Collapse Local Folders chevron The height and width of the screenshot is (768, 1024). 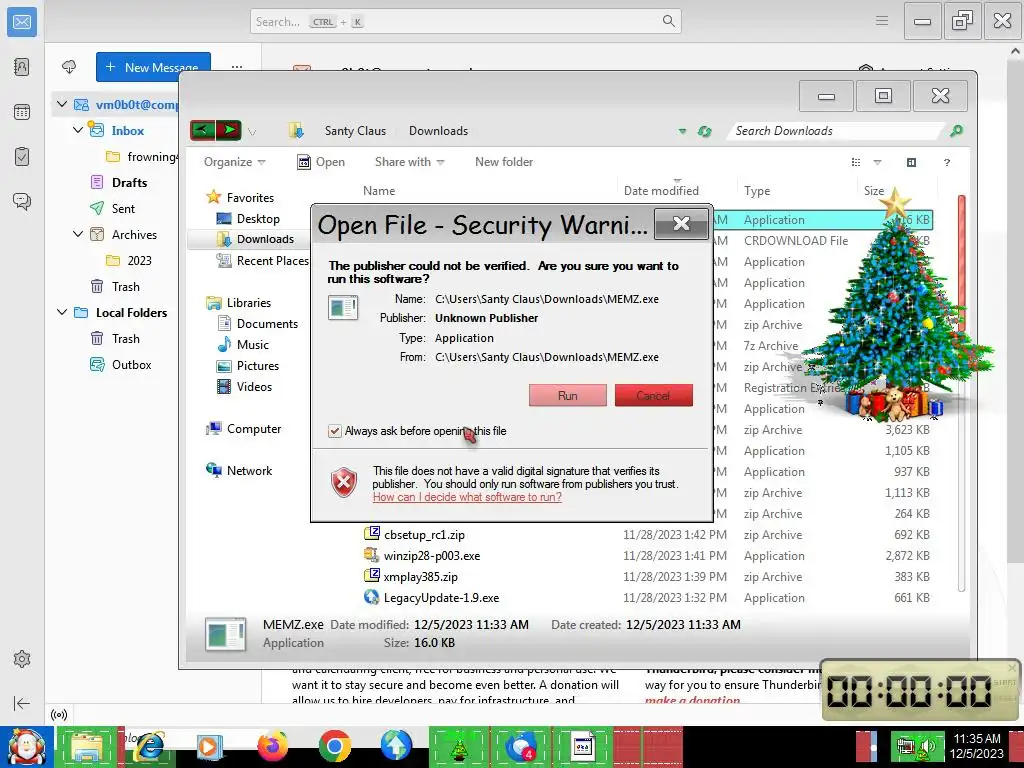click(x=62, y=312)
